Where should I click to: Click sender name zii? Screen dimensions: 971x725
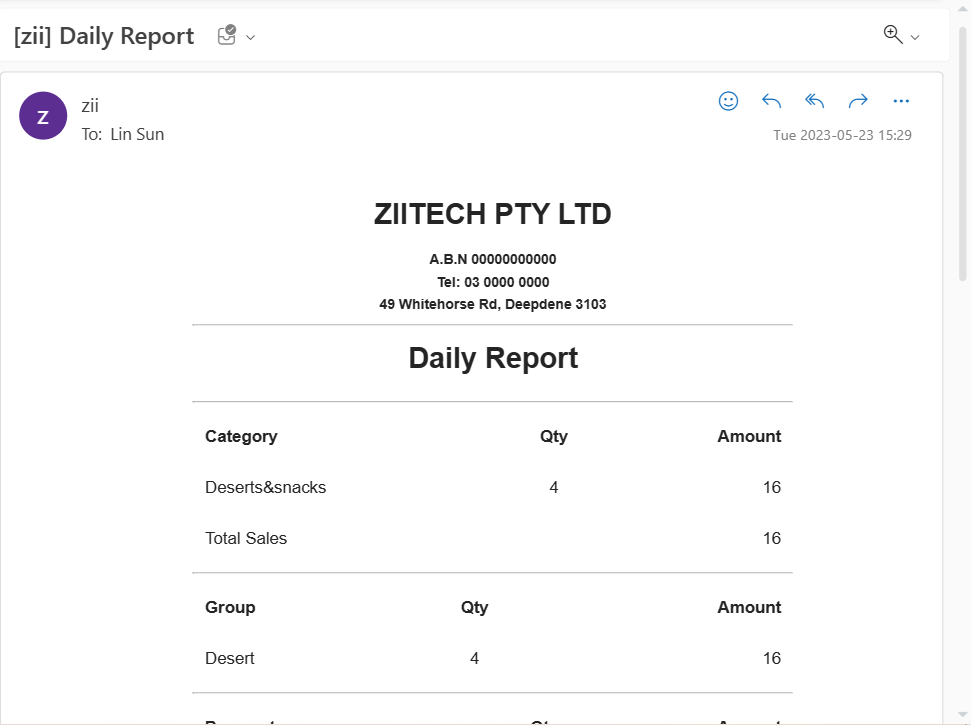[x=90, y=106]
